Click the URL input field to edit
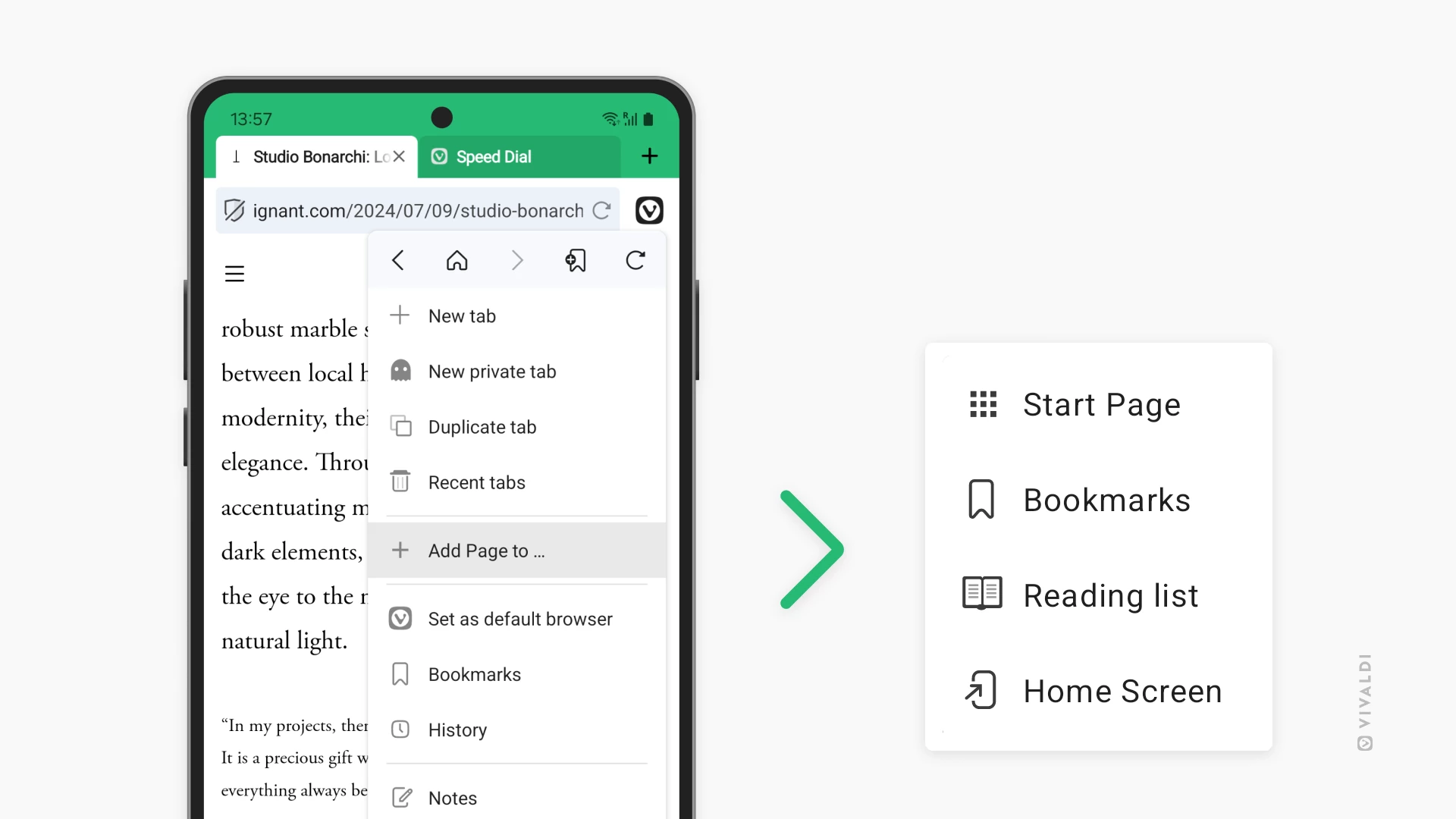1456x819 pixels. pos(418,210)
